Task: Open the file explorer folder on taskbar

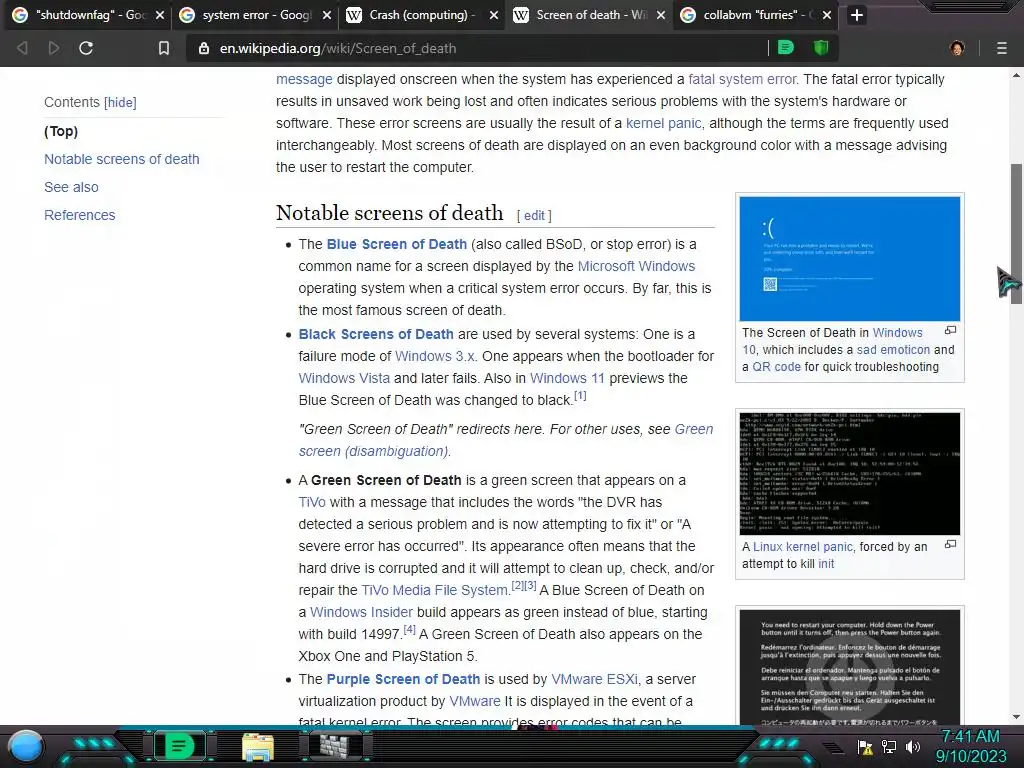Action: [258, 747]
